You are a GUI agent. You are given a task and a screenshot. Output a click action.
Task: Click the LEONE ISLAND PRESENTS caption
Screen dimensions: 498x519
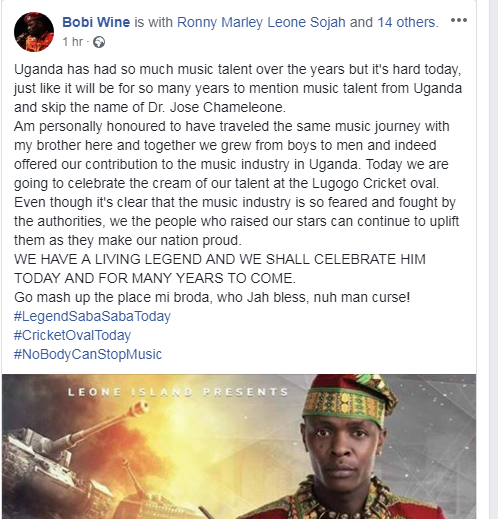point(178,392)
